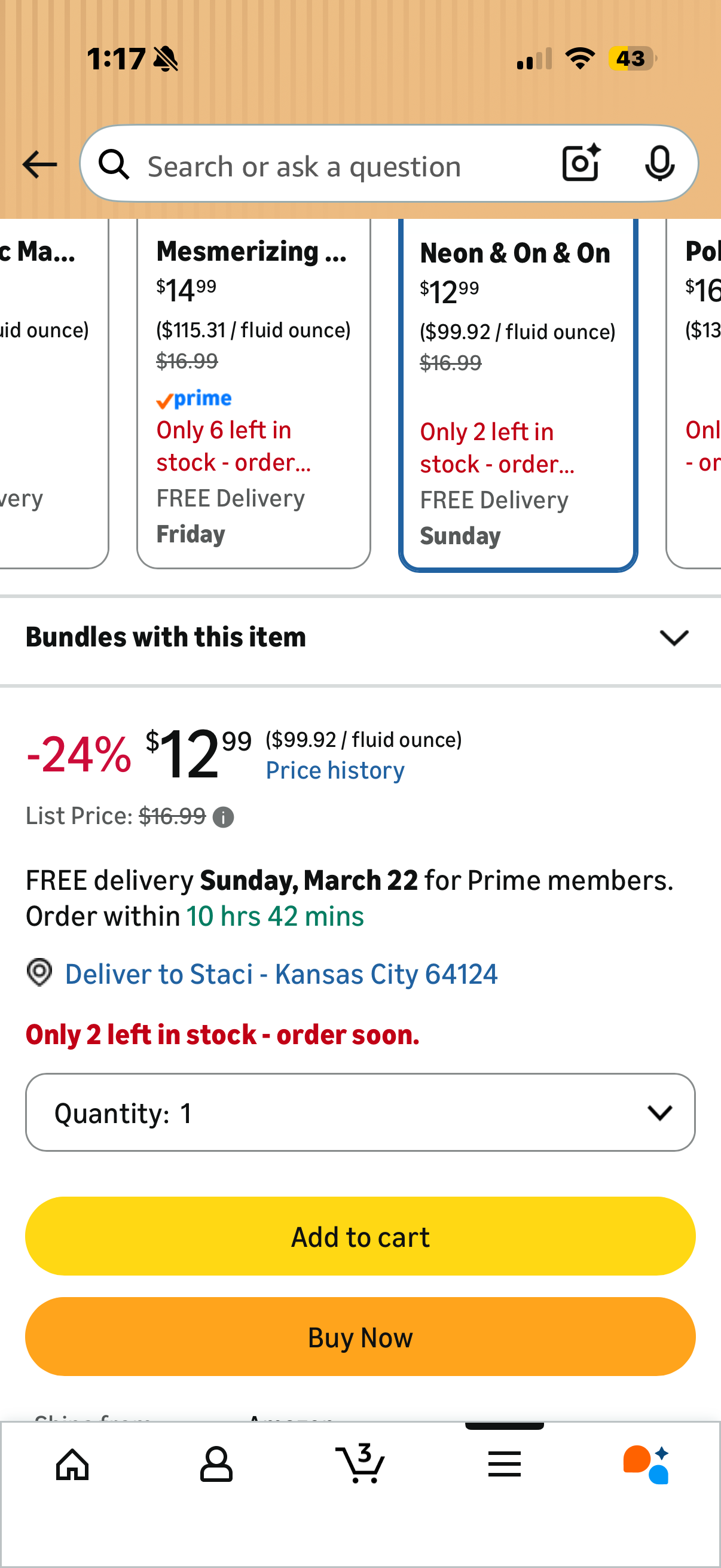The width and height of the screenshot is (721, 1568).
Task: Open camera lens search icon
Action: 581,163
